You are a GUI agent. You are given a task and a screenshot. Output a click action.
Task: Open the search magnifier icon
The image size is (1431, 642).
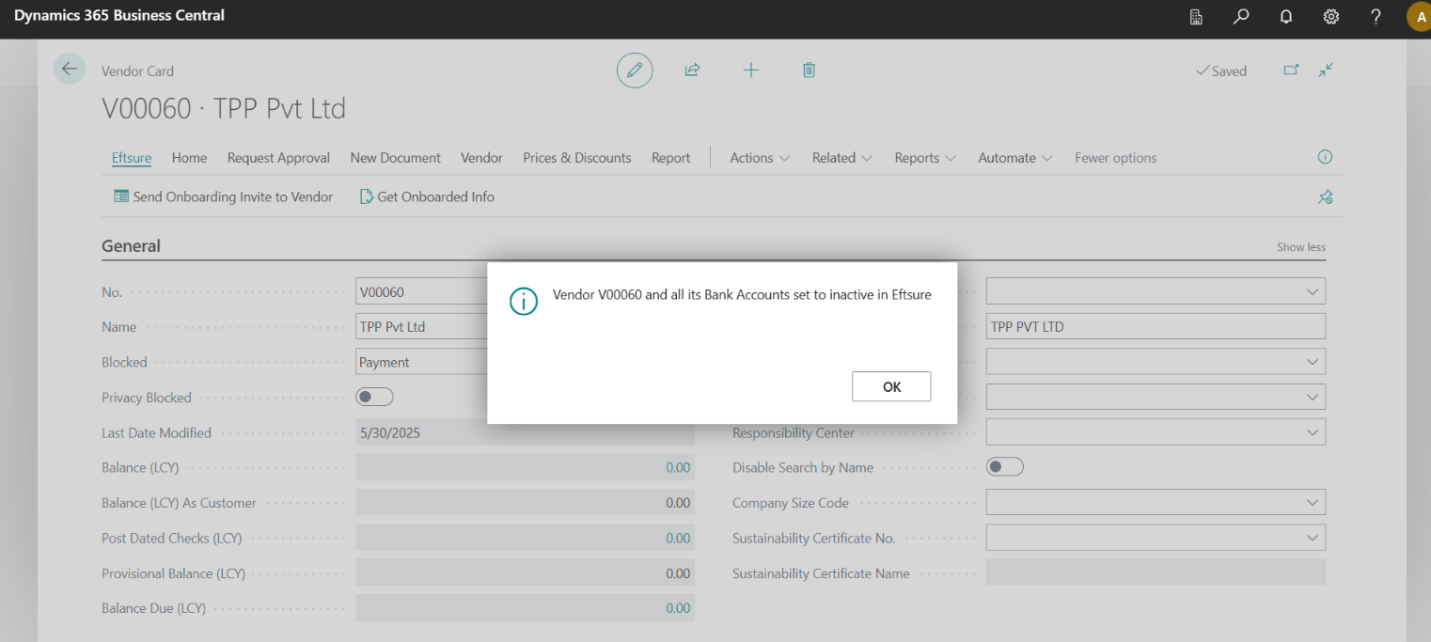tap(1241, 16)
